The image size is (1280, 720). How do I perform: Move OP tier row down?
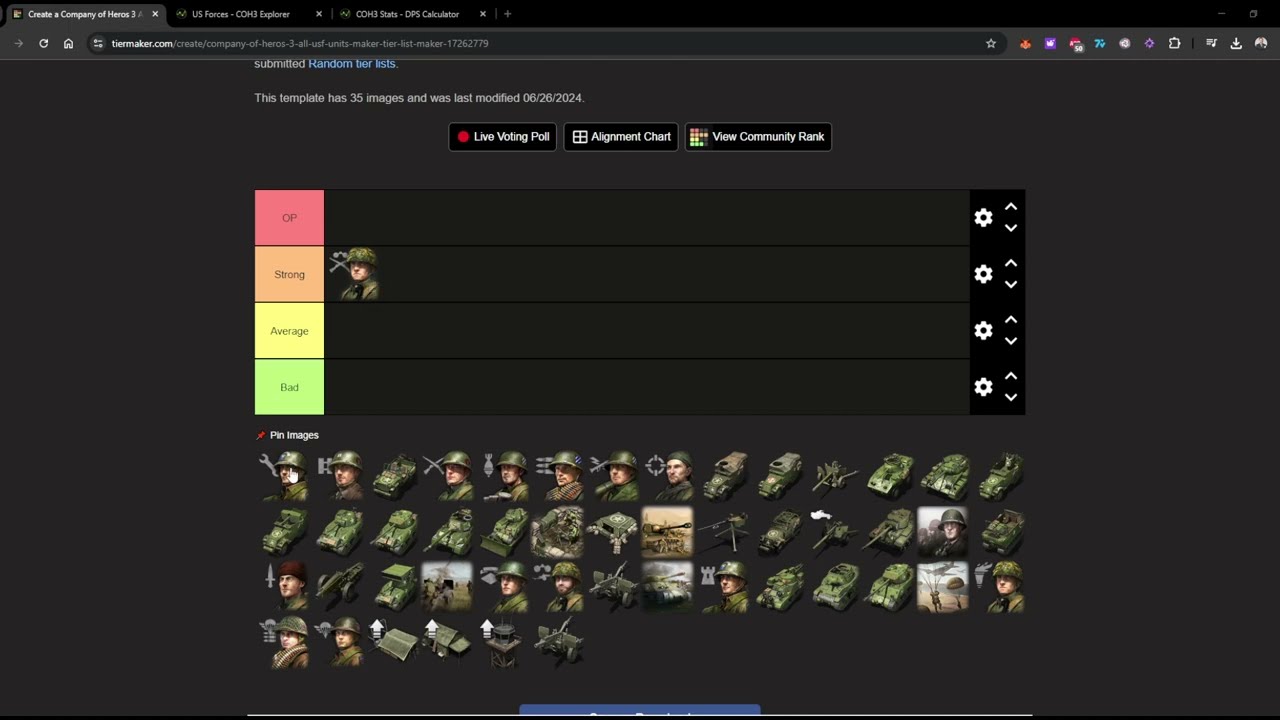click(x=1011, y=228)
